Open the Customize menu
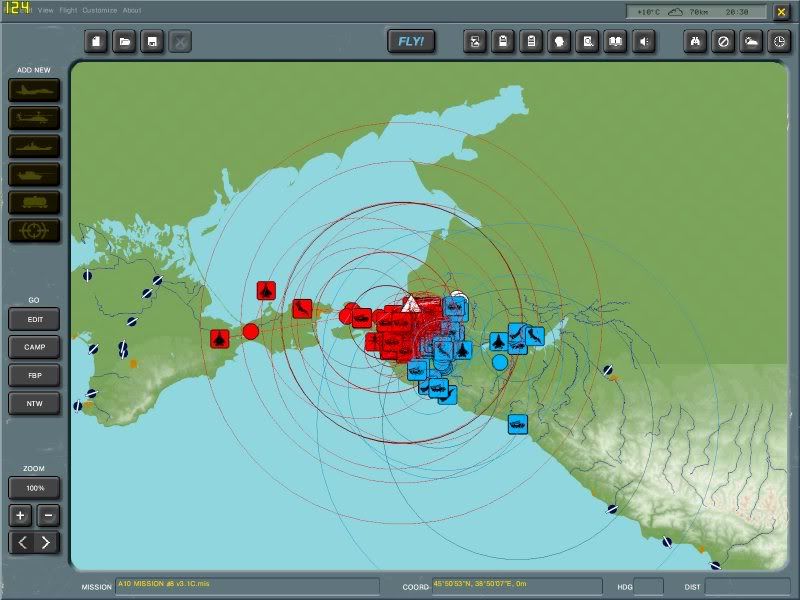This screenshot has width=800, height=600. click(x=99, y=10)
